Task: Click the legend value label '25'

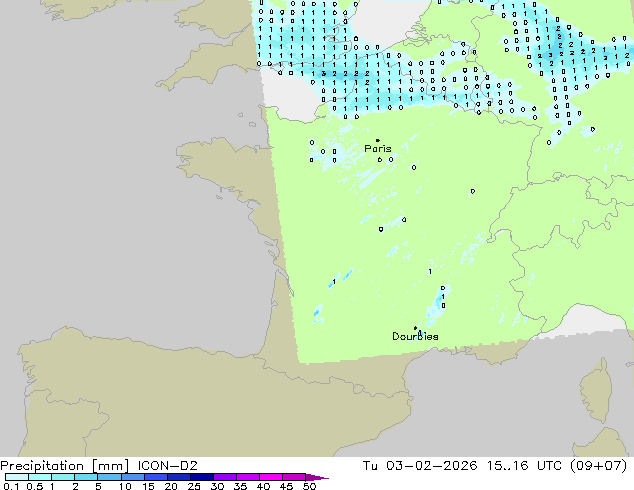Action: coord(194,486)
